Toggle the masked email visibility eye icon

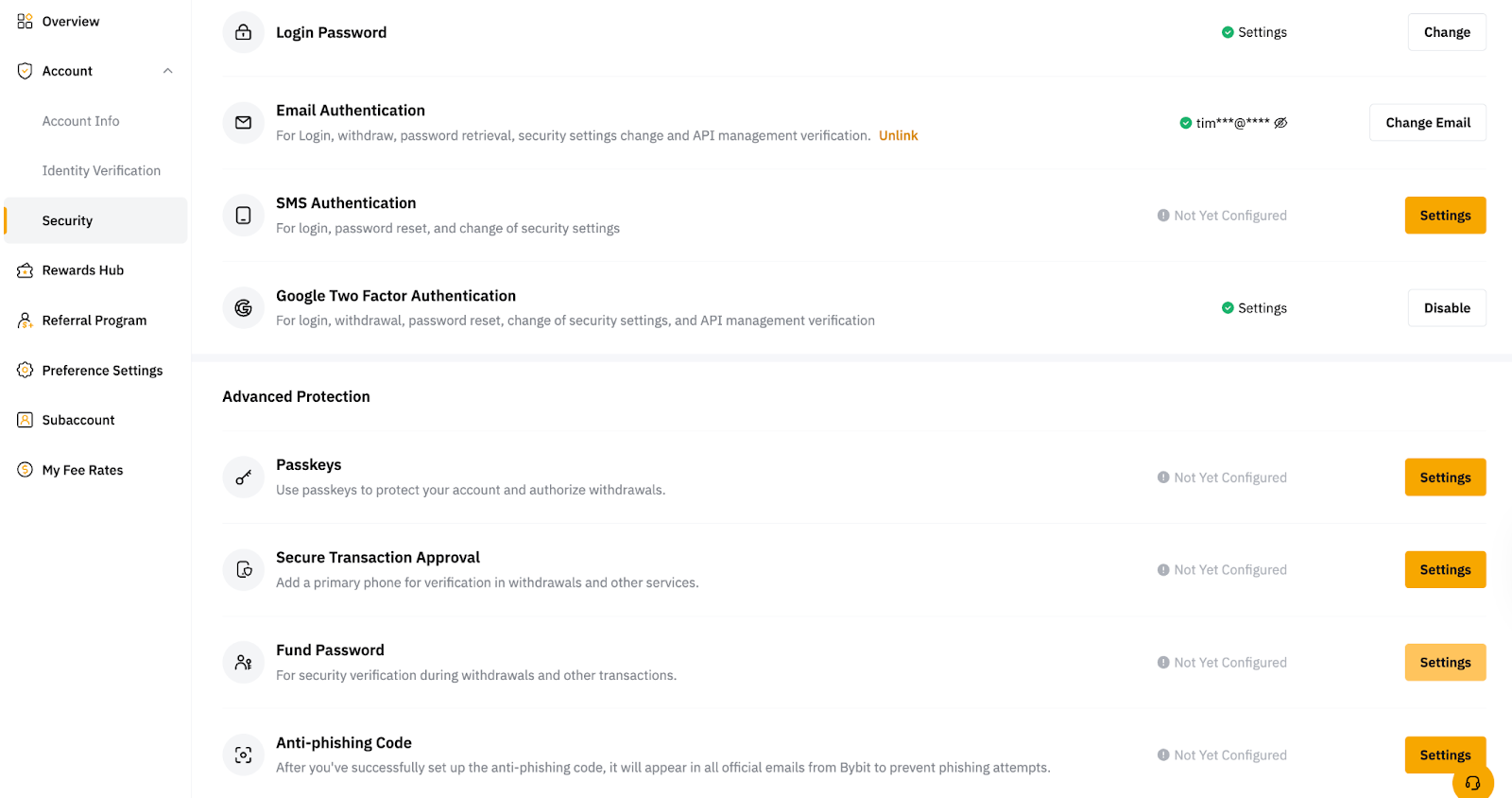[x=1280, y=123]
